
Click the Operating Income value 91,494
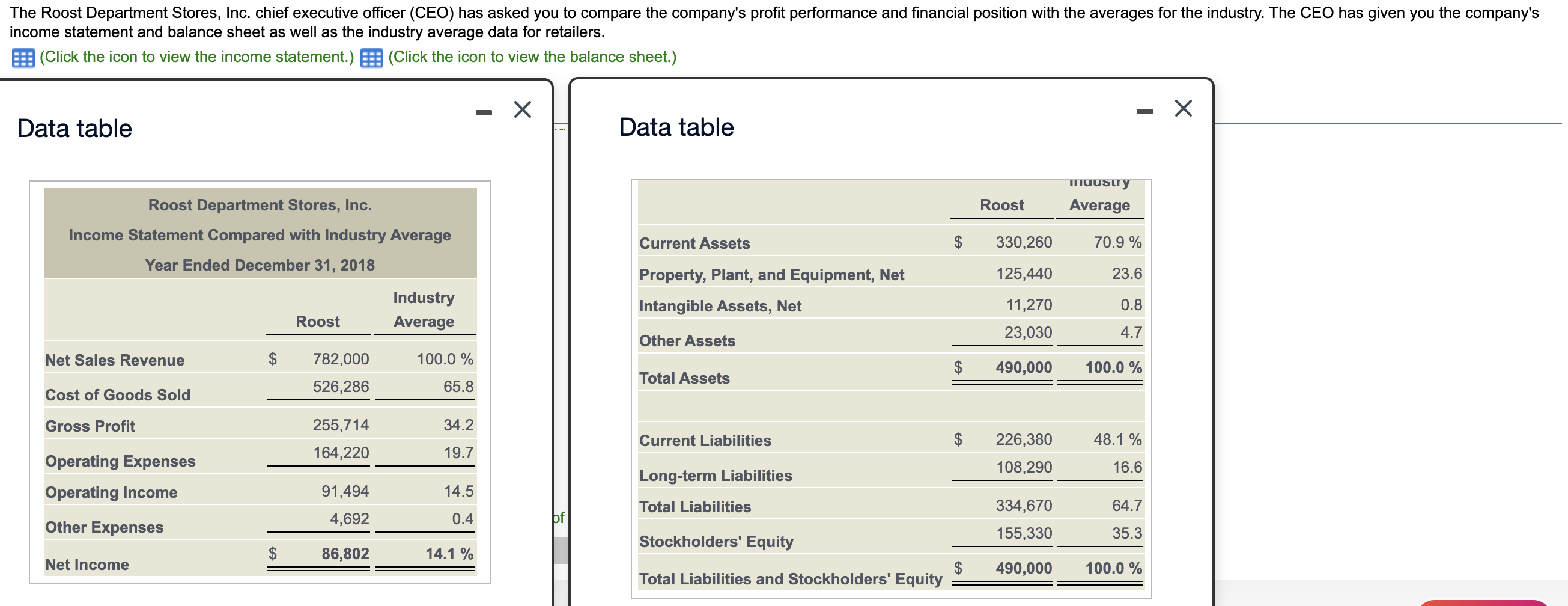point(344,491)
